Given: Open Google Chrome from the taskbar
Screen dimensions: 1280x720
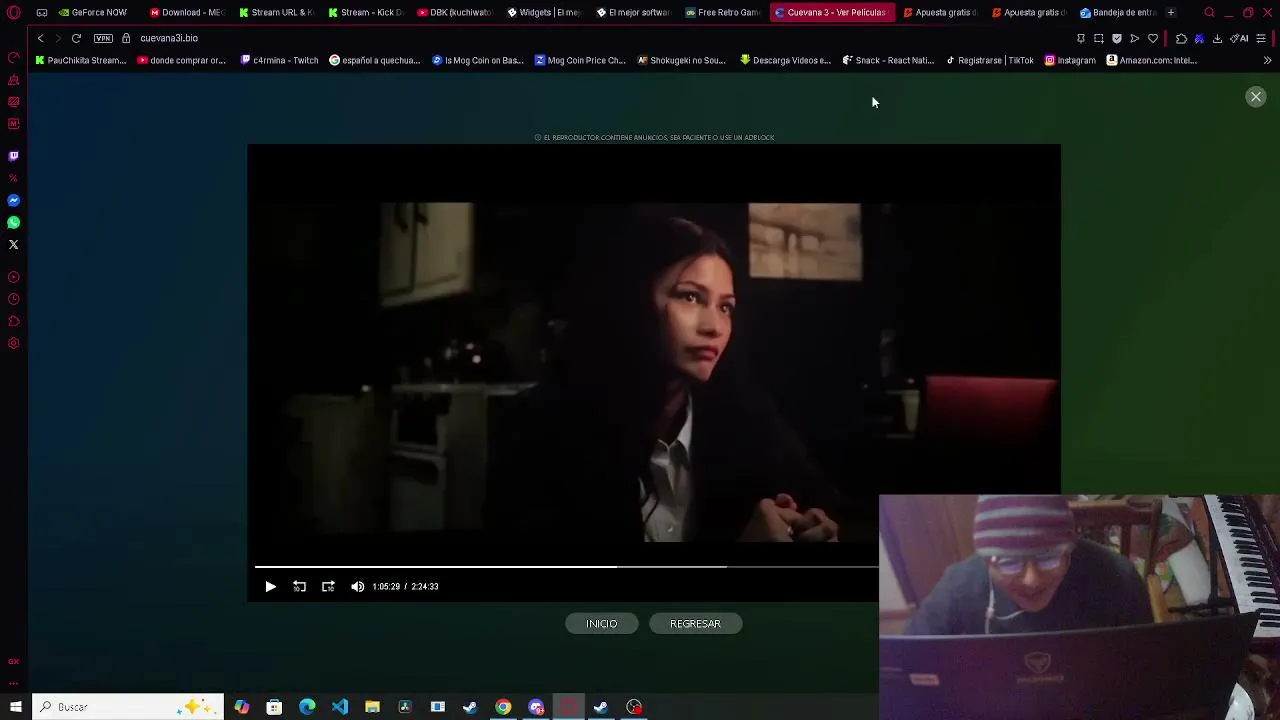Looking at the screenshot, I should tap(503, 707).
